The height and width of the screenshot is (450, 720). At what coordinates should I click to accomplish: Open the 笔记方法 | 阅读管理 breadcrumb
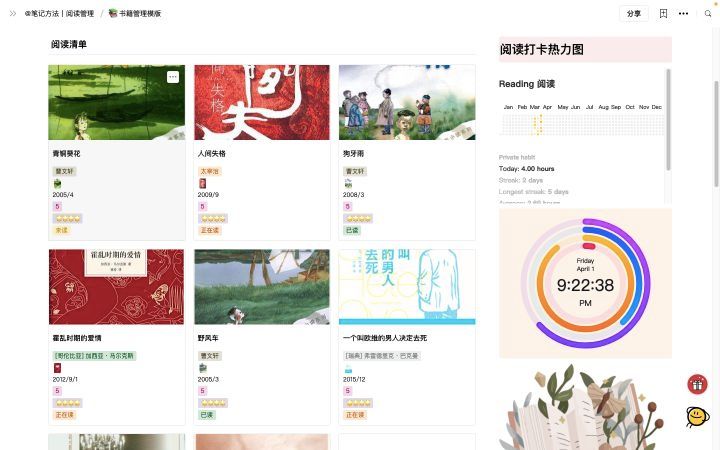point(60,14)
